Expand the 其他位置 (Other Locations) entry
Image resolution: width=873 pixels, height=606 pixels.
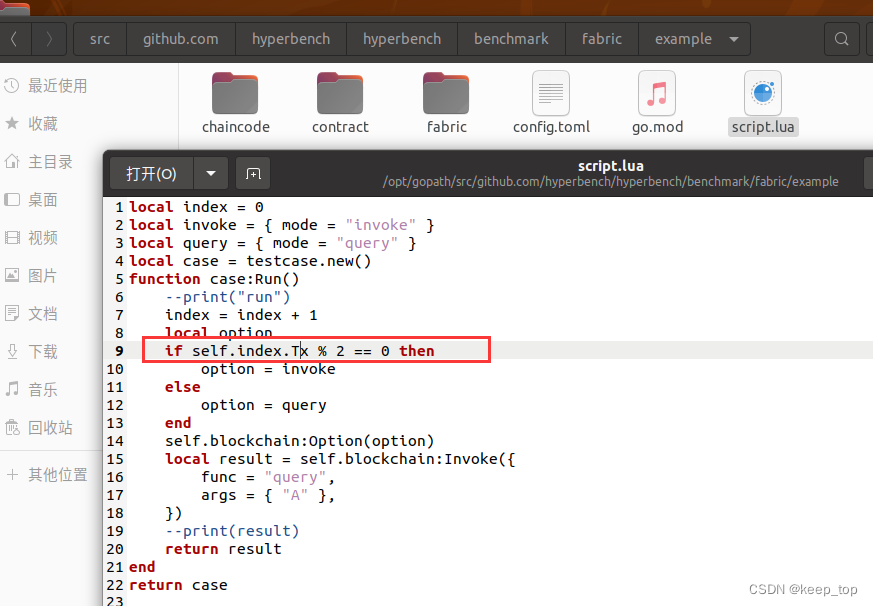point(60,474)
